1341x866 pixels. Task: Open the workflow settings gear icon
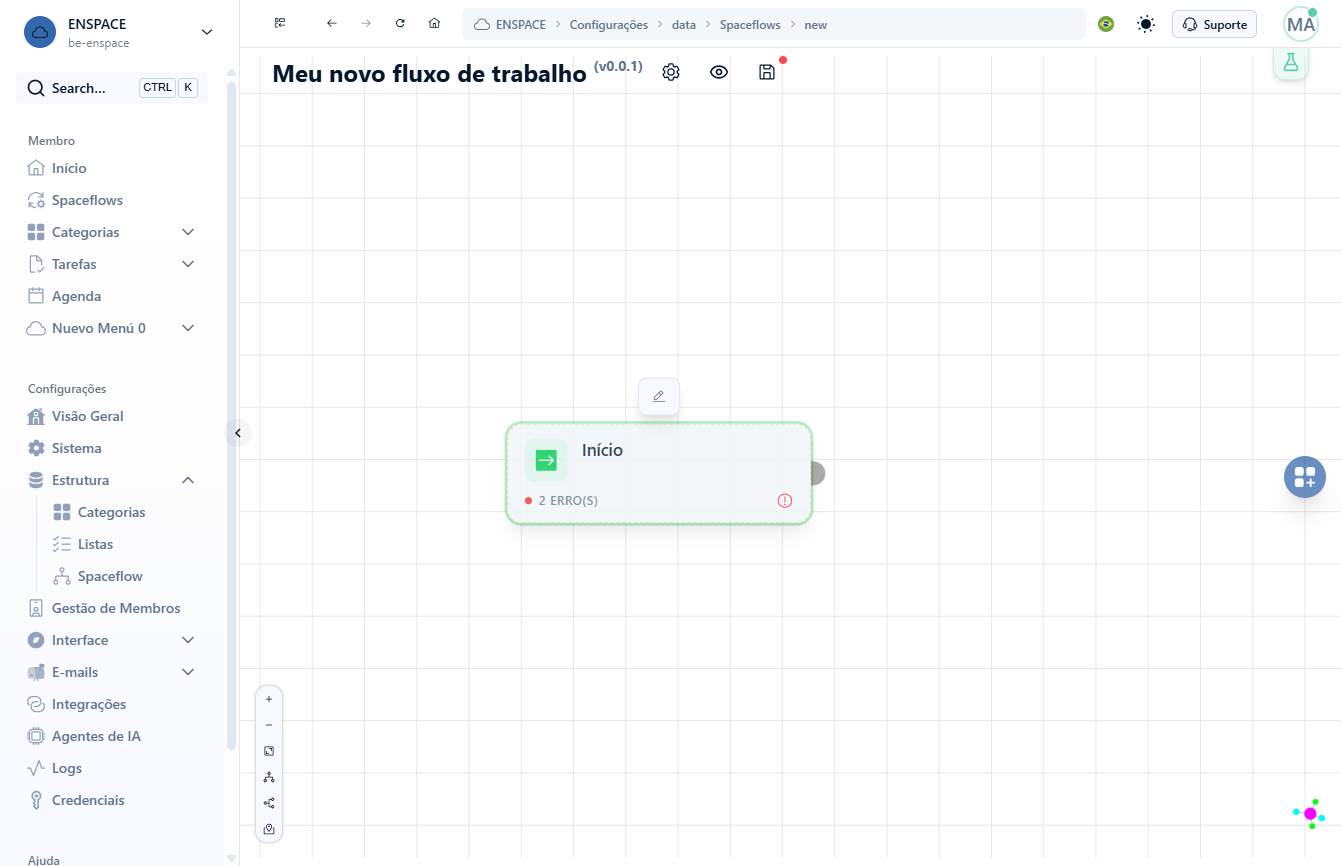tap(671, 72)
